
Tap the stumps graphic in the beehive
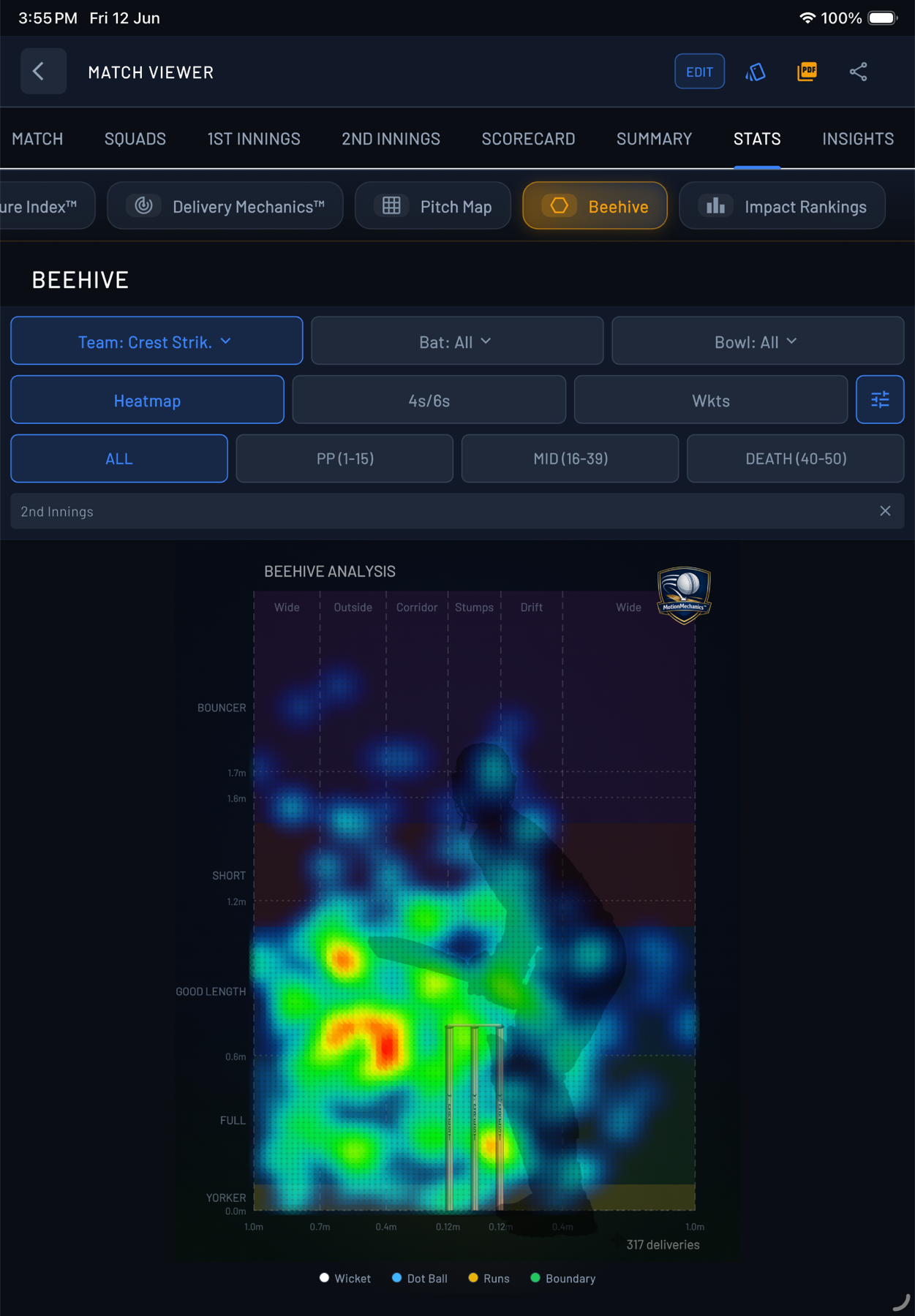[475, 1117]
